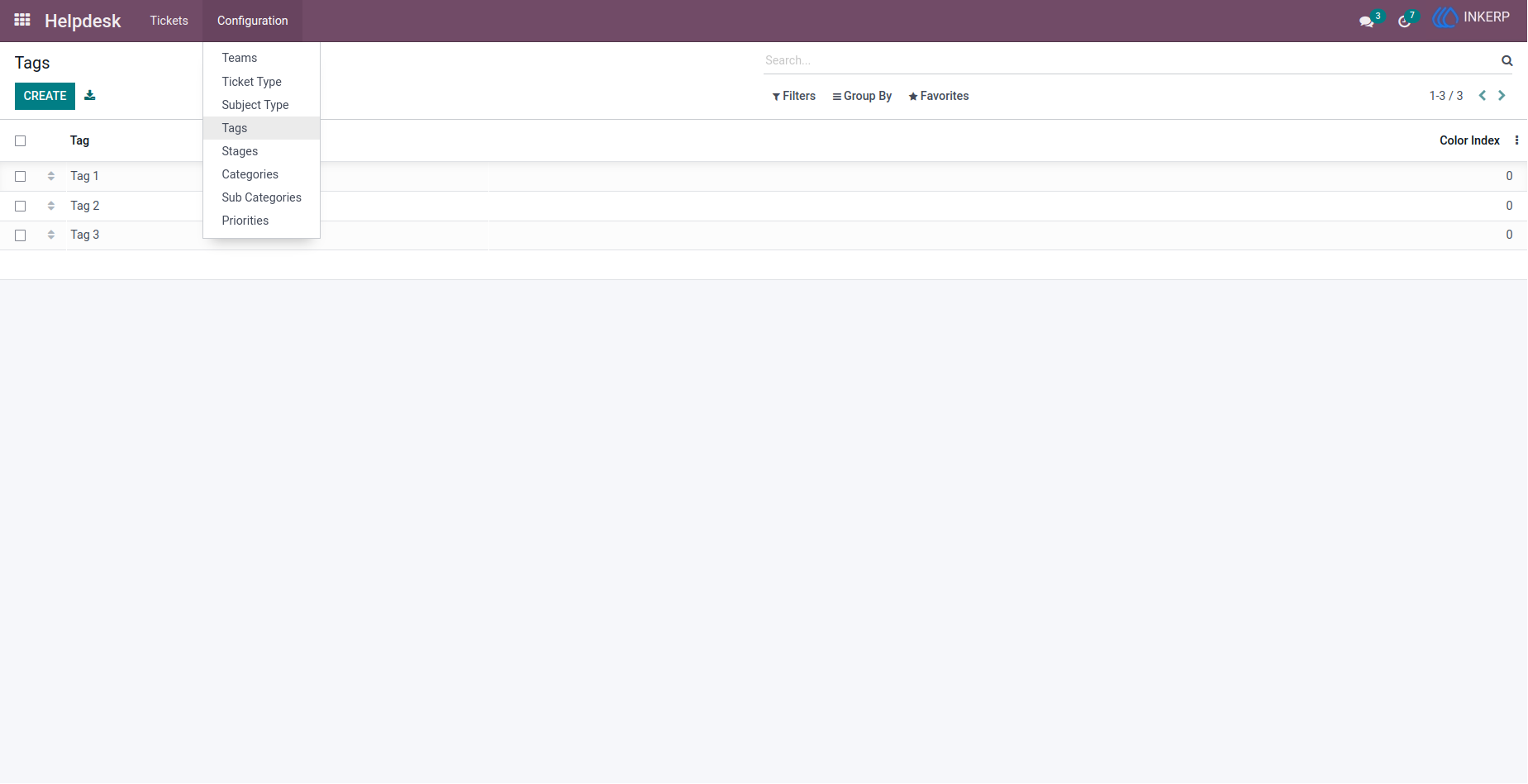Click the CREATE button
The width and height of the screenshot is (1528, 784).
tap(45, 96)
